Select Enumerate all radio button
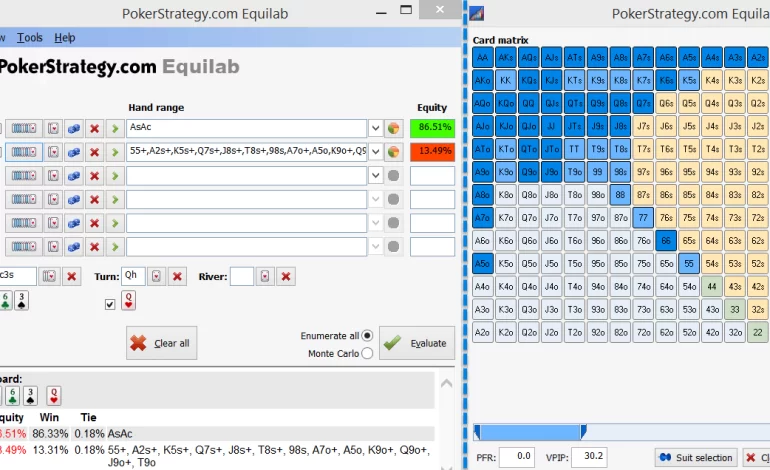This screenshot has width=770, height=470. click(x=367, y=336)
